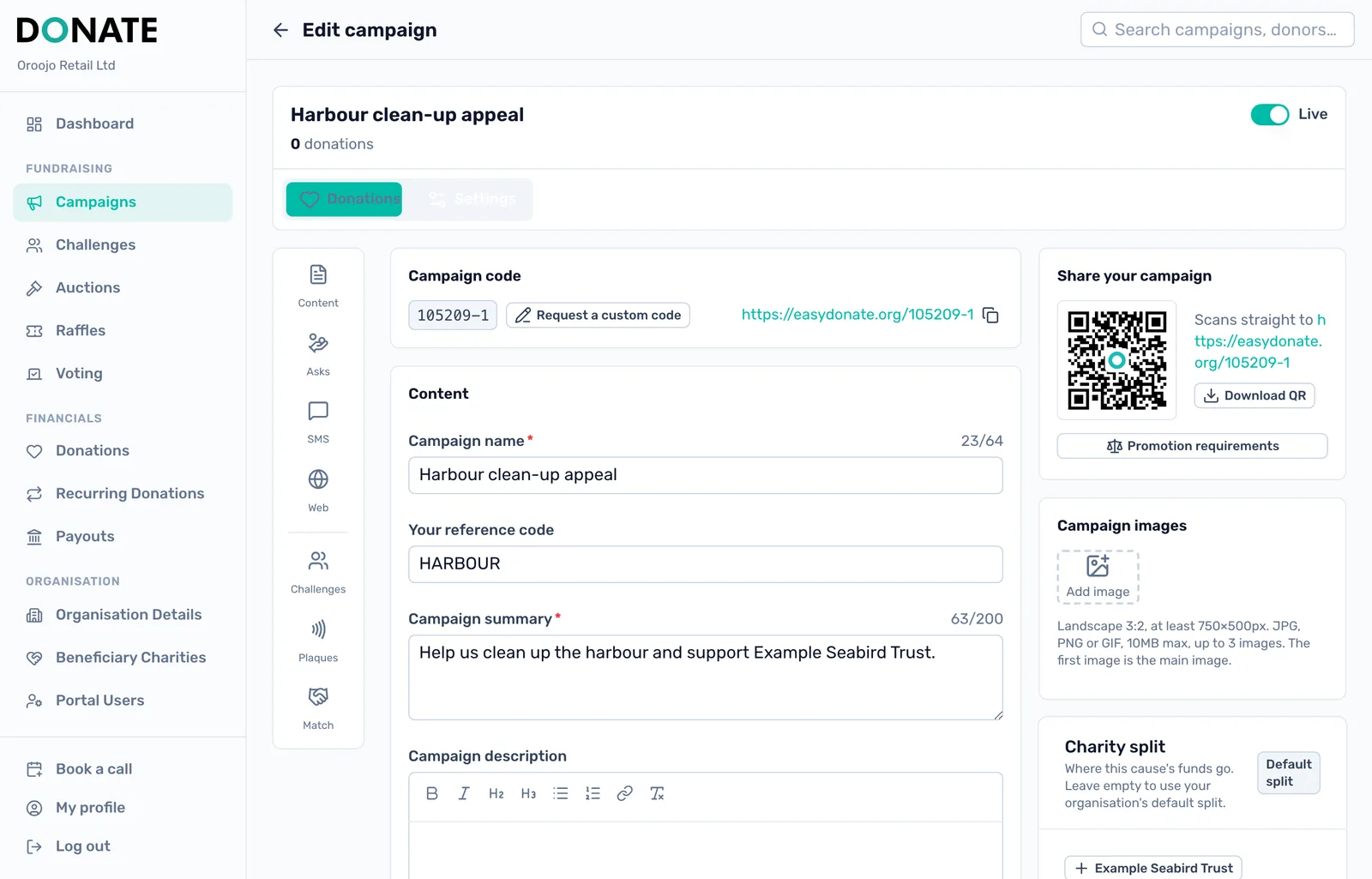The width and height of the screenshot is (1372, 879).
Task: Open Organisation Details
Action: 123,615
